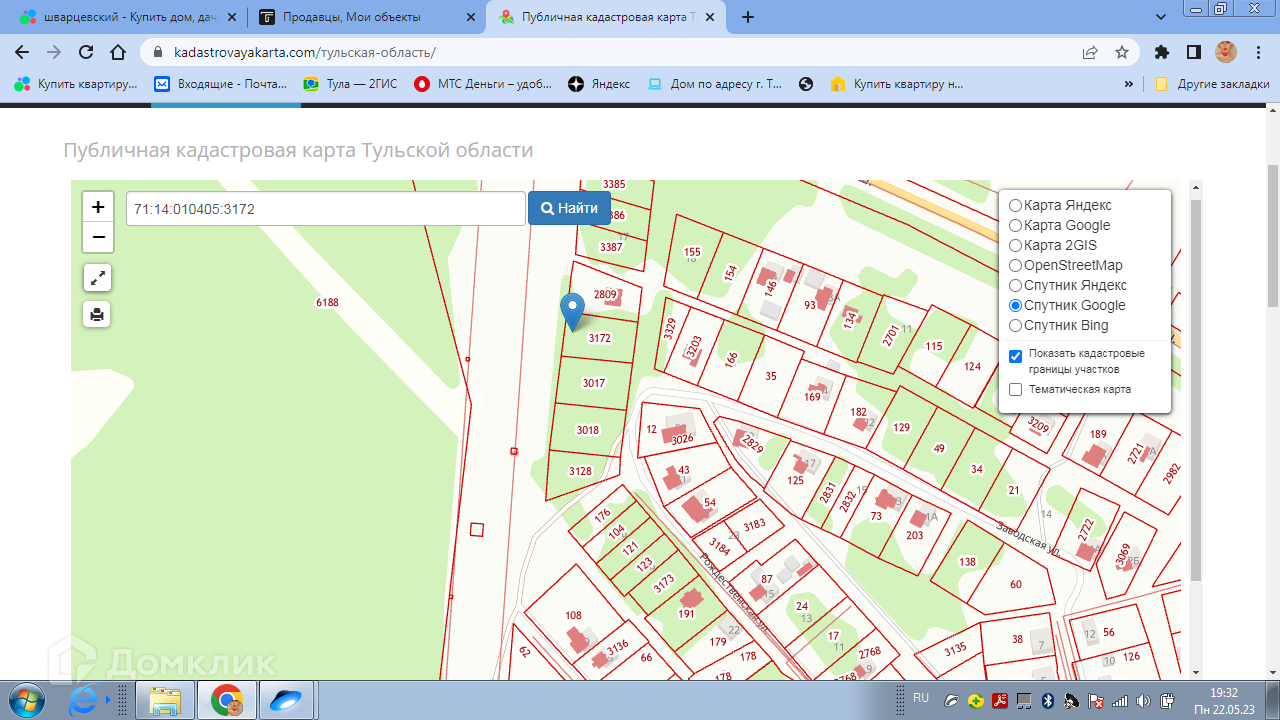This screenshot has width=1280, height=720.
Task: Expand hidden bookmarks overflow chevron
Action: click(1129, 85)
